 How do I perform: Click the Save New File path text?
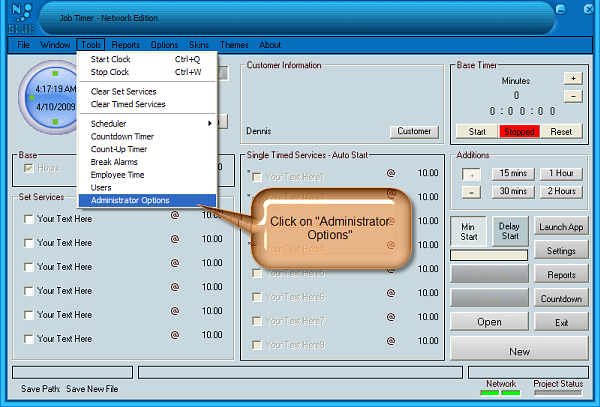92,389
